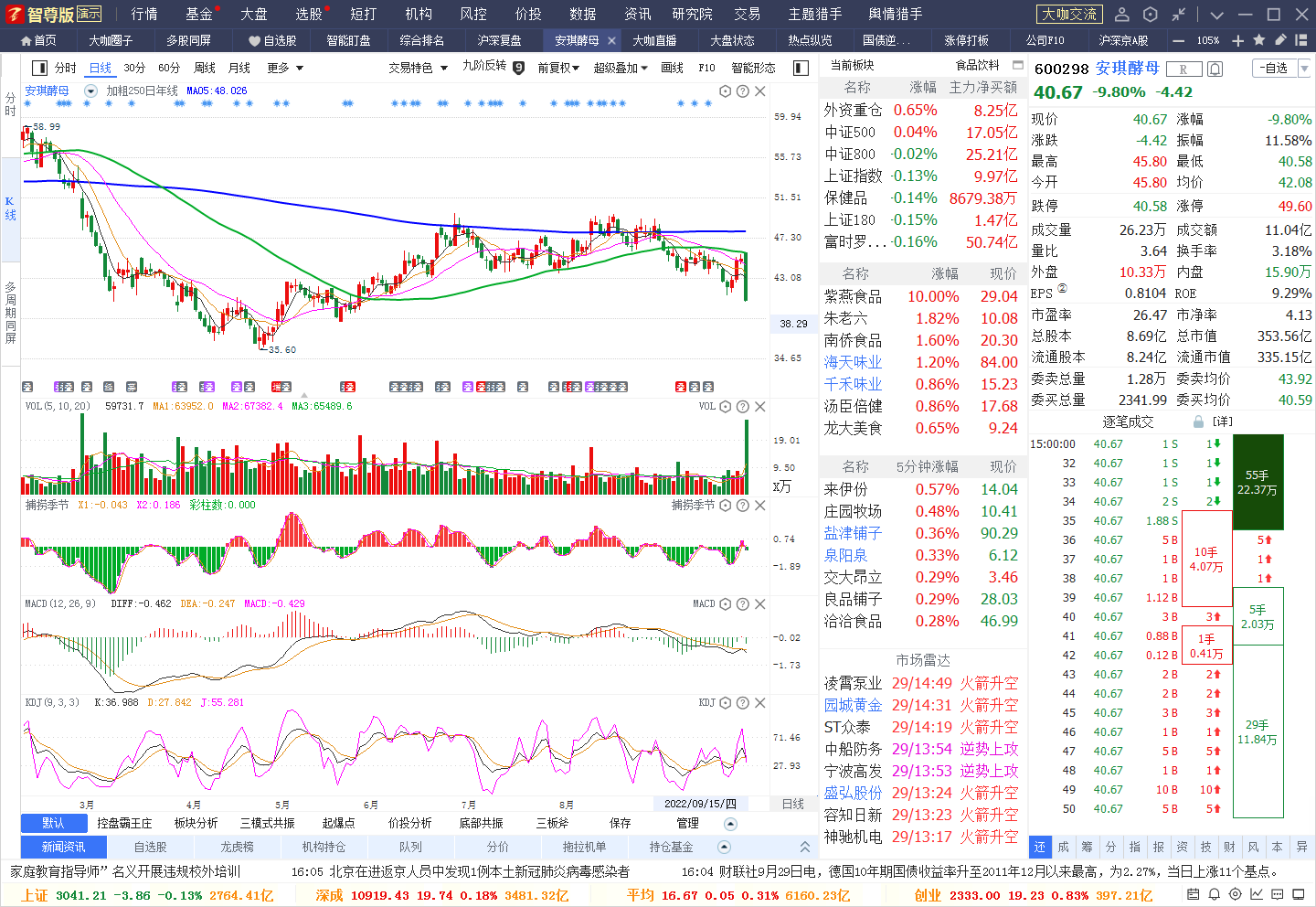Toggle 智能形态 pattern recognition

pos(753,68)
